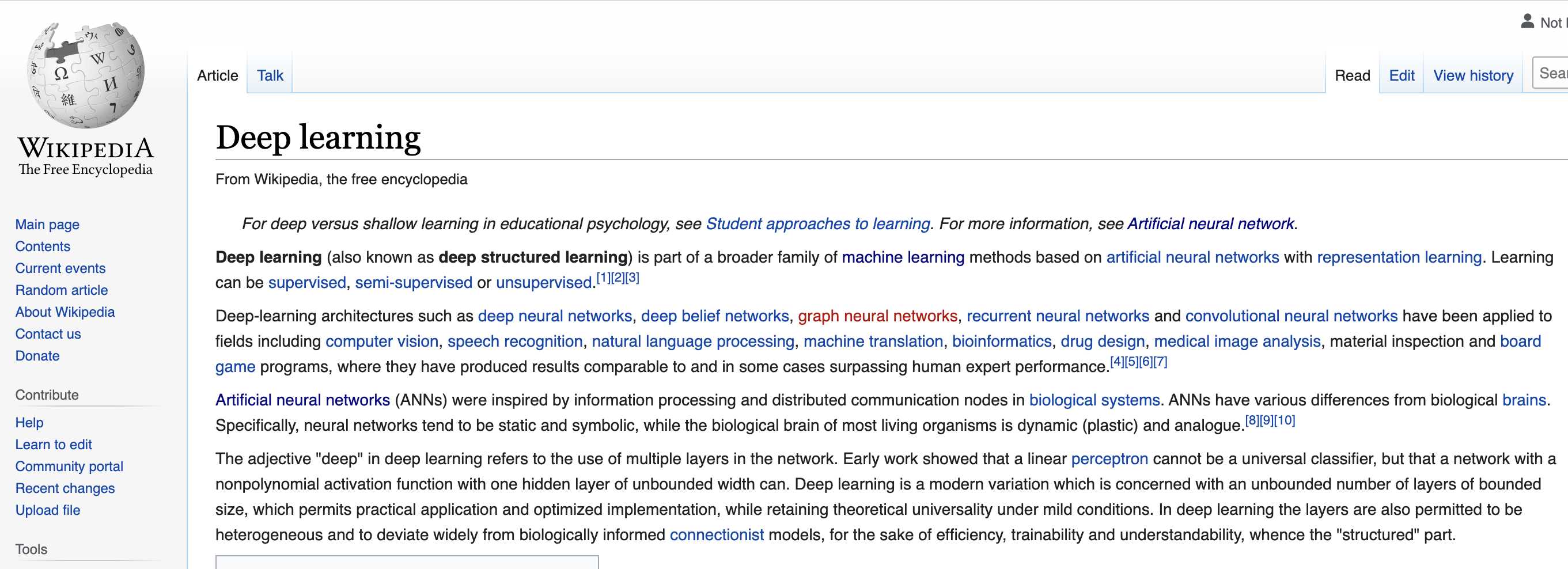Screen dimensions: 1568x569
Task: Open Help link under Contribute
Action: pyautogui.click(x=29, y=423)
